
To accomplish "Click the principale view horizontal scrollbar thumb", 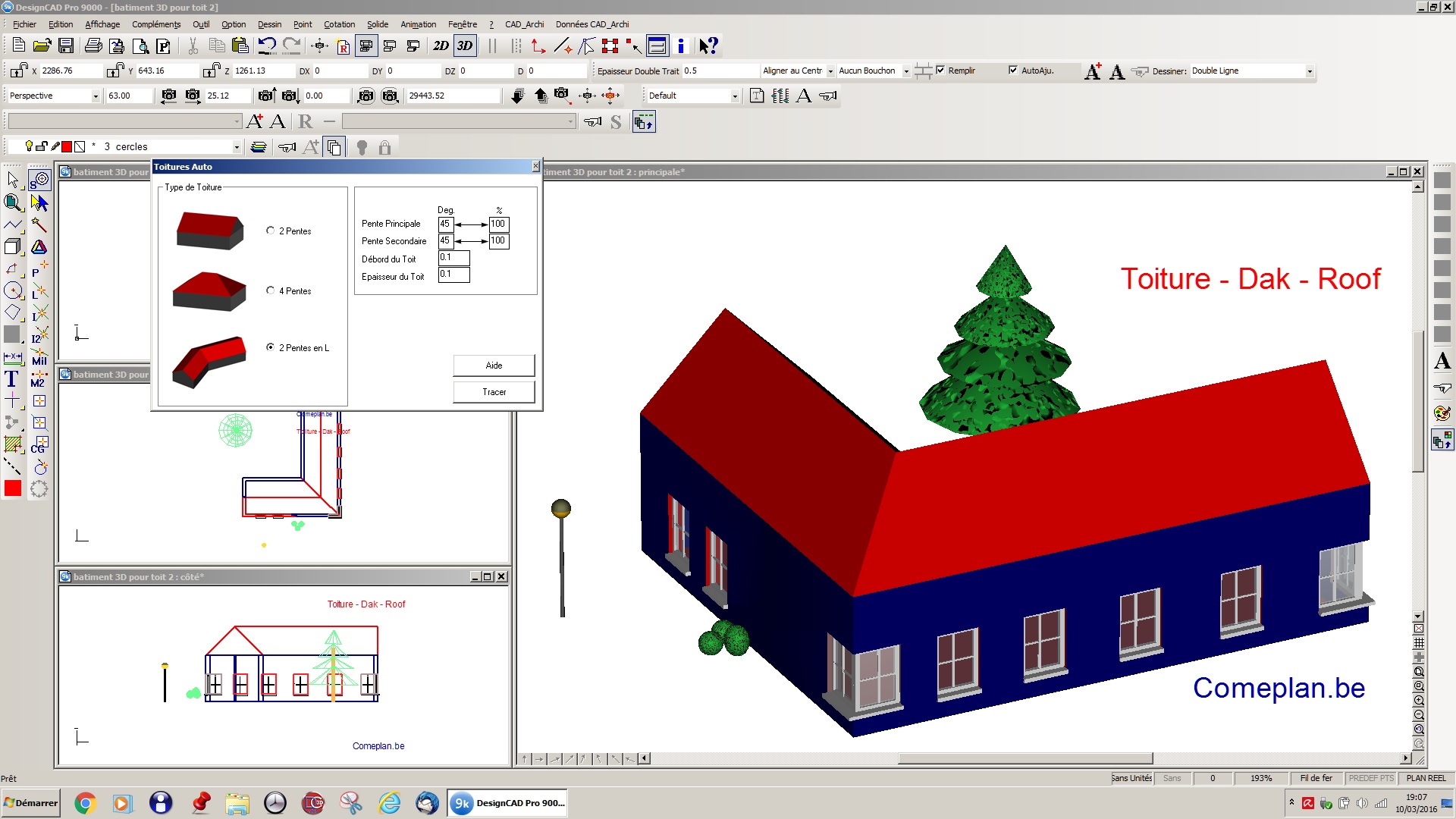I will coord(1025,758).
